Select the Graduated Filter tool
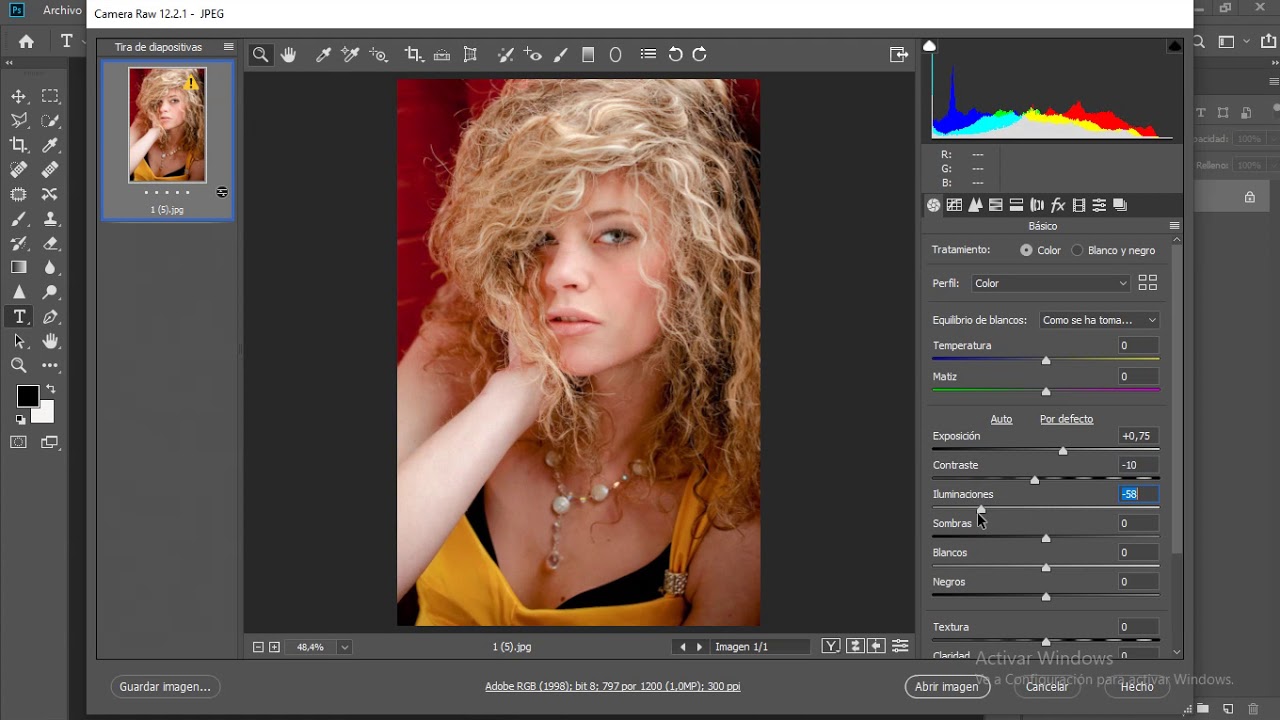1280x720 pixels. pyautogui.click(x=588, y=55)
